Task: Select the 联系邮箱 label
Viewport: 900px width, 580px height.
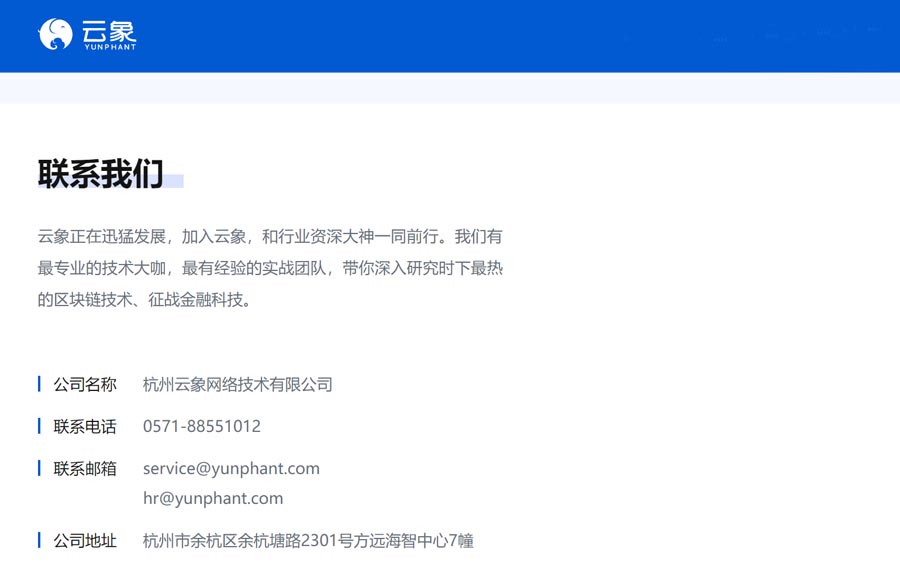Action: 85,469
